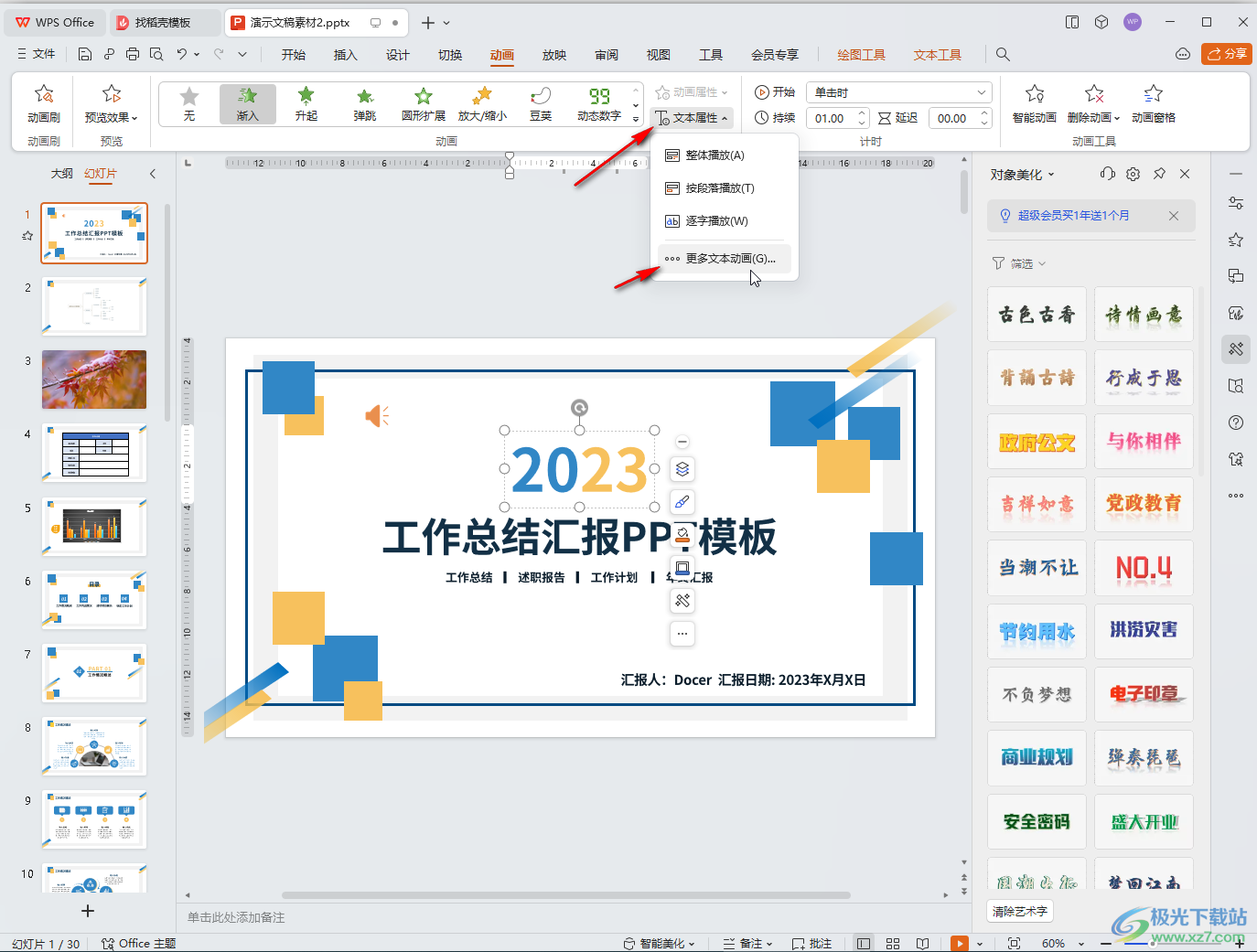Add new slide with plus button

88,911
